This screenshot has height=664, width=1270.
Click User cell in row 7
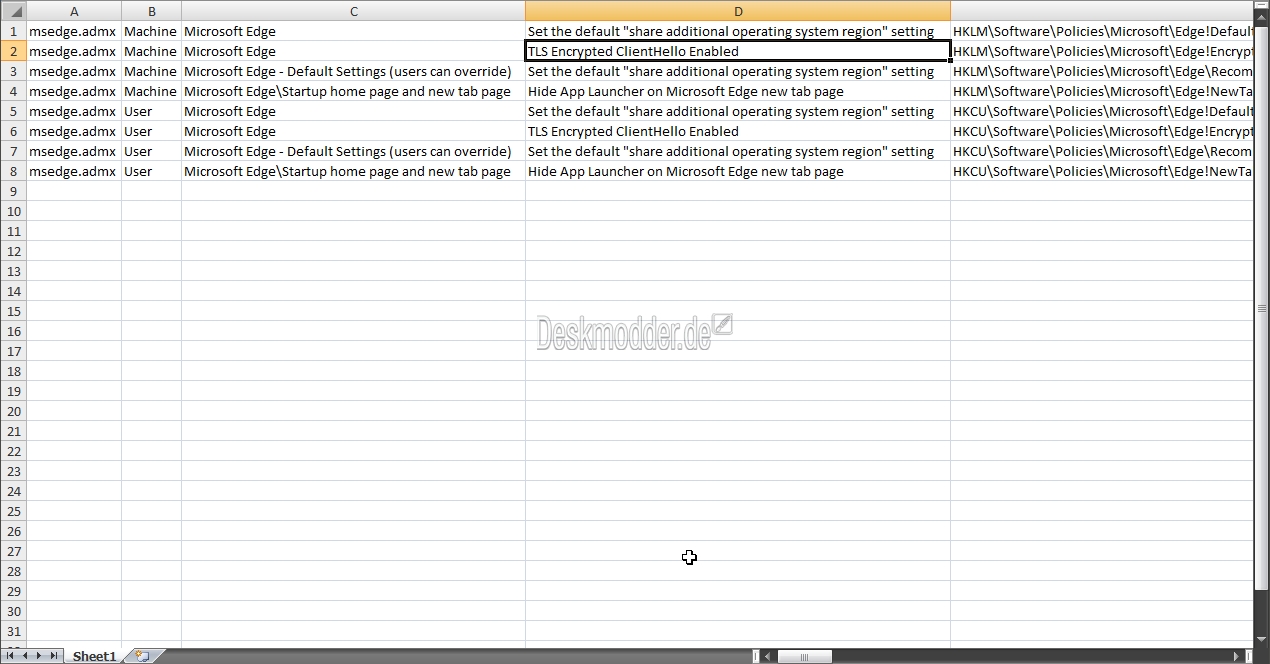(151, 151)
